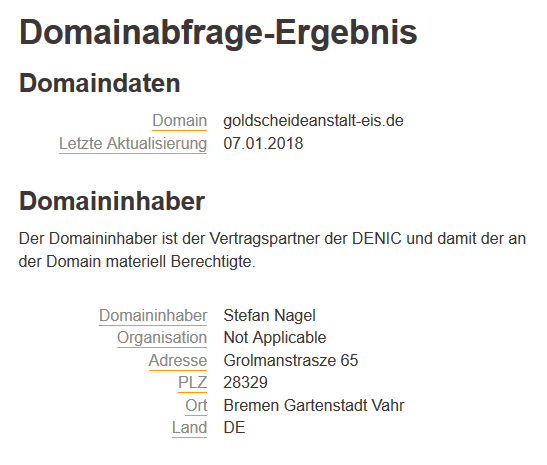The height and width of the screenshot is (465, 547).
Task: Click the Ort label link
Action: click(196, 405)
